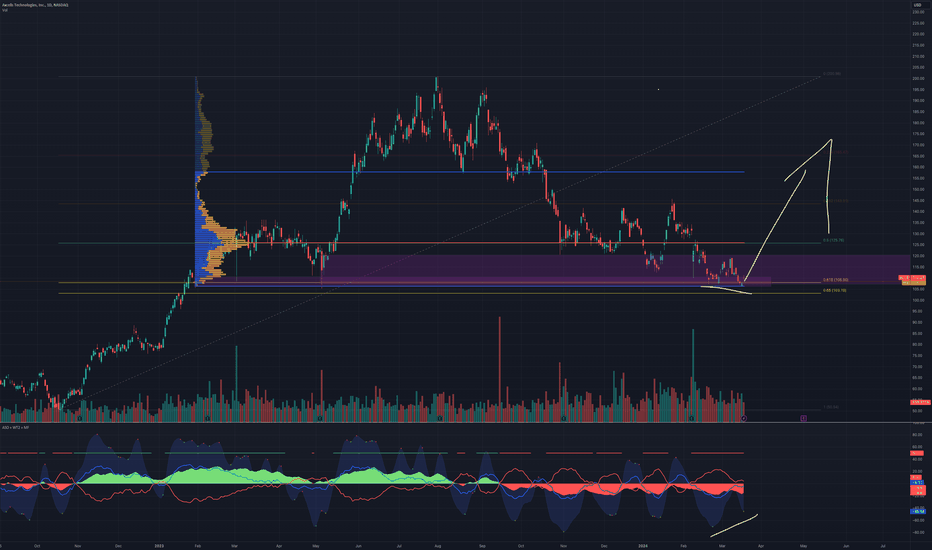932x550 pixels.
Task: Select the 0.5 (125.76) Fibonacci level label
Action: coord(833,240)
